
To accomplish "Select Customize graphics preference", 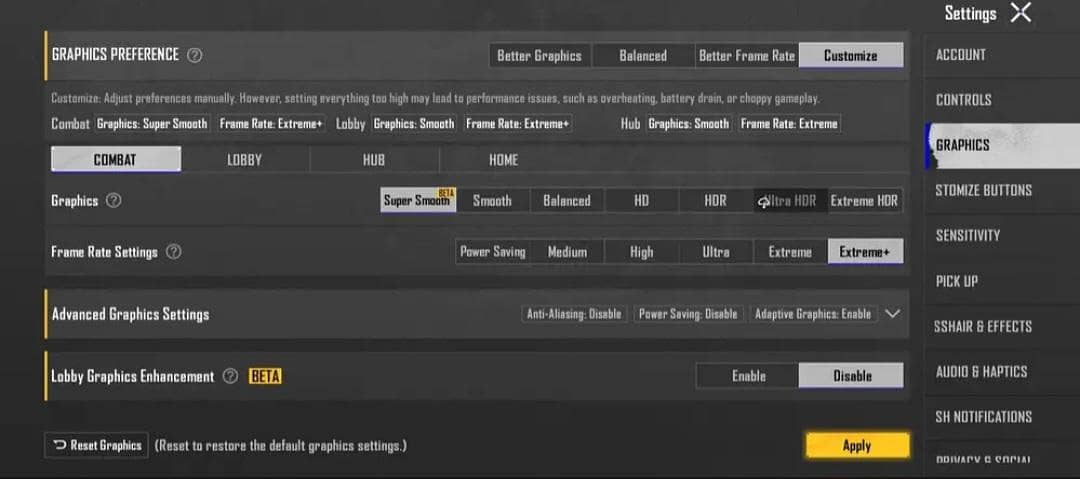I will tap(851, 56).
